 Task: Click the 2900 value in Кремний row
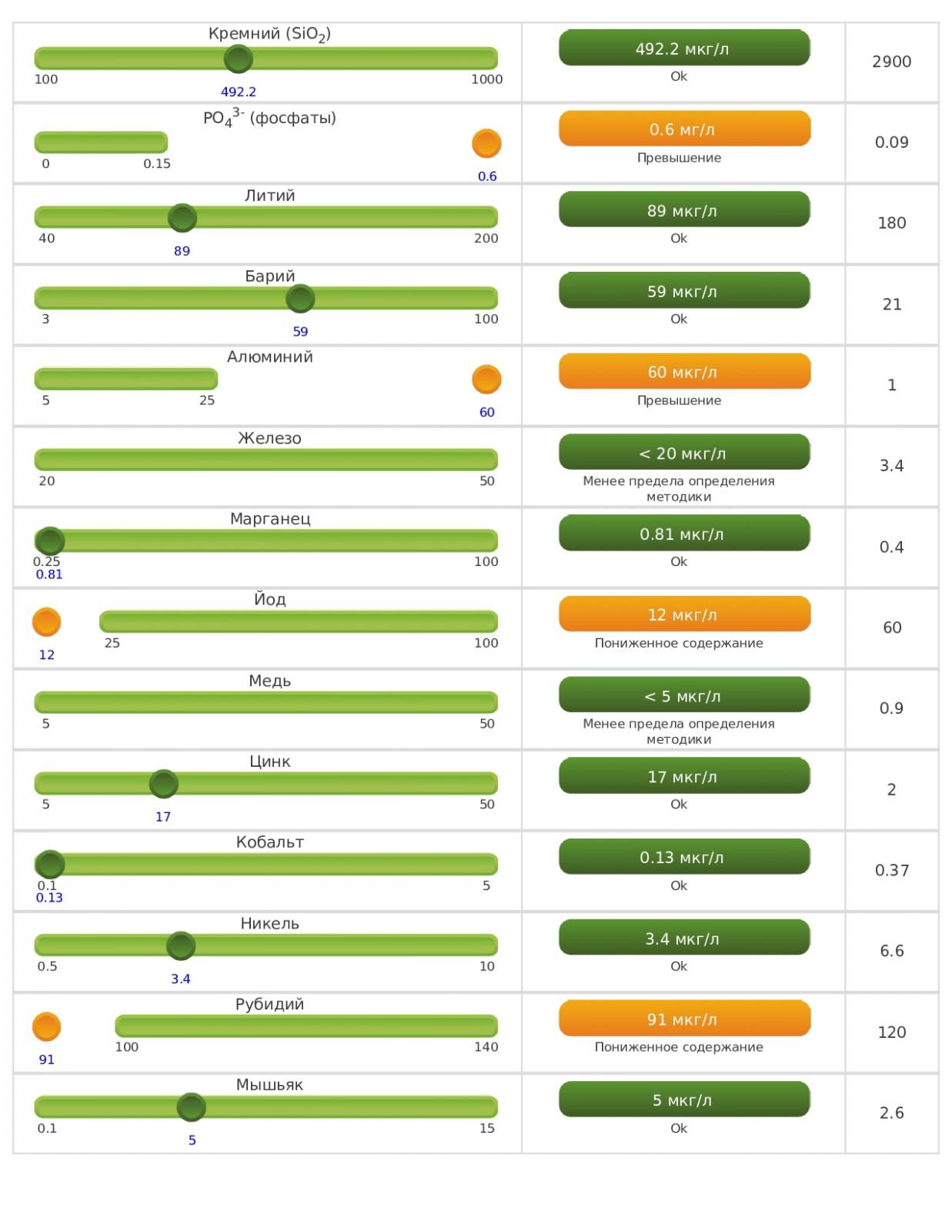coord(891,62)
